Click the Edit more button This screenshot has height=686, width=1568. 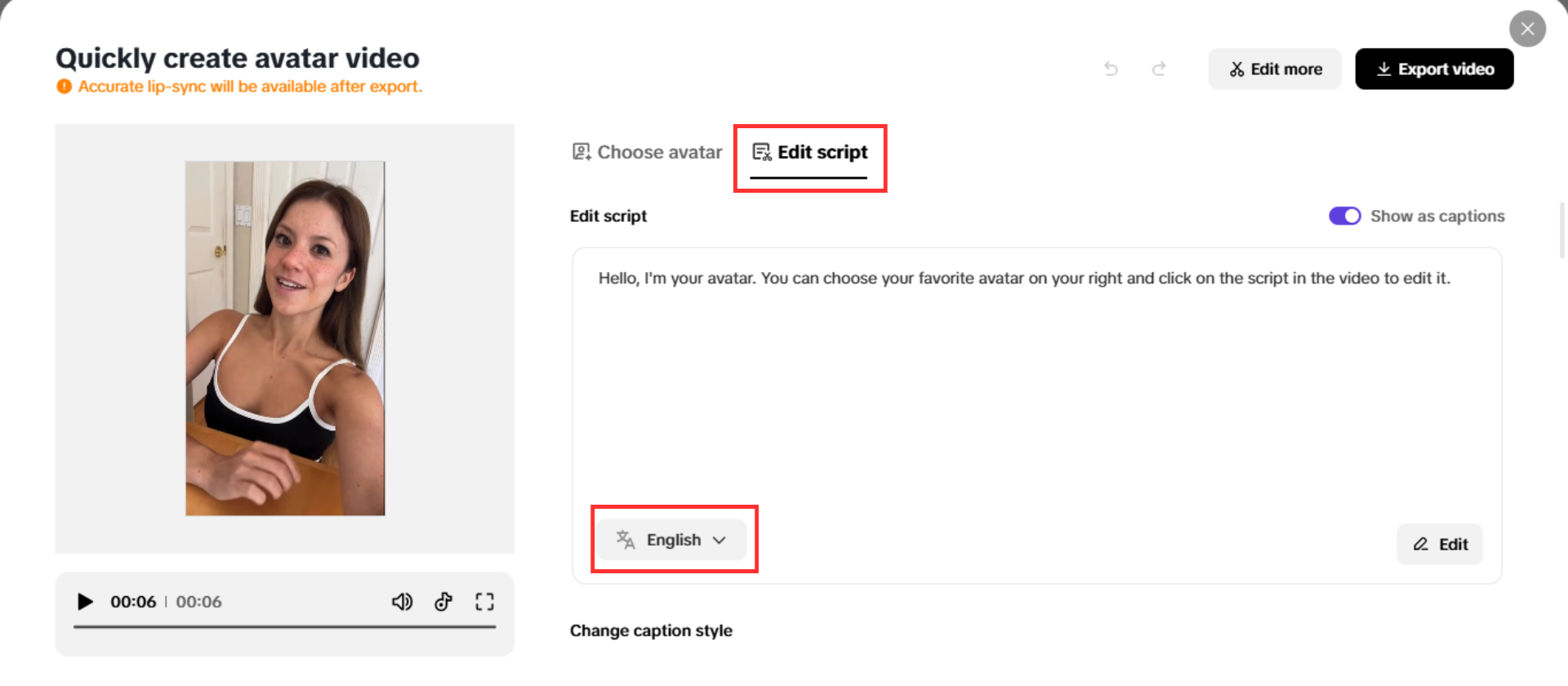[1275, 69]
